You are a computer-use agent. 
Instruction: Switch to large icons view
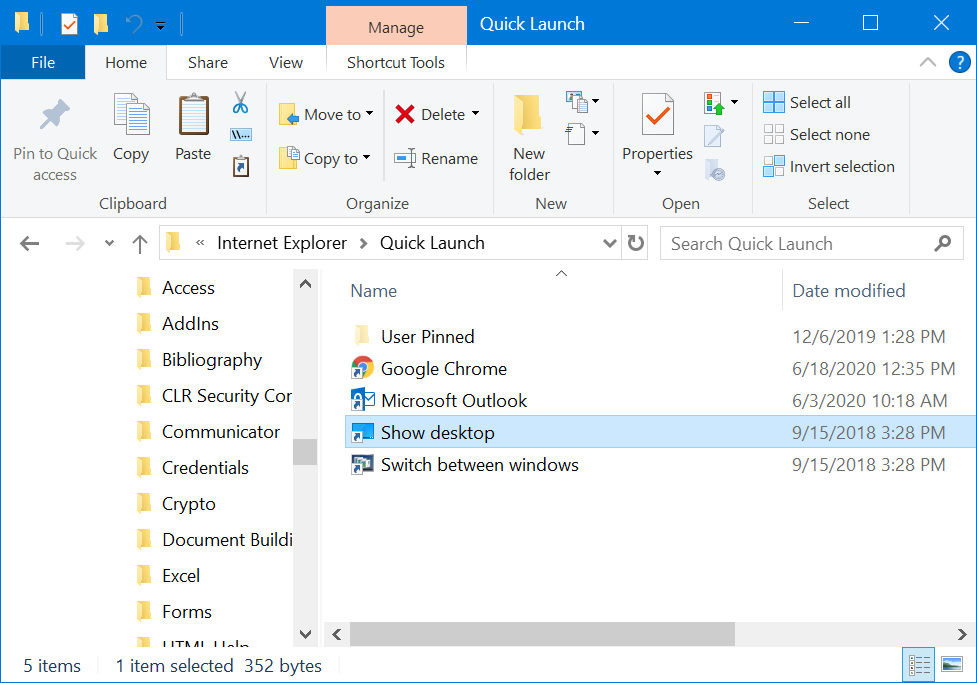[x=951, y=665]
